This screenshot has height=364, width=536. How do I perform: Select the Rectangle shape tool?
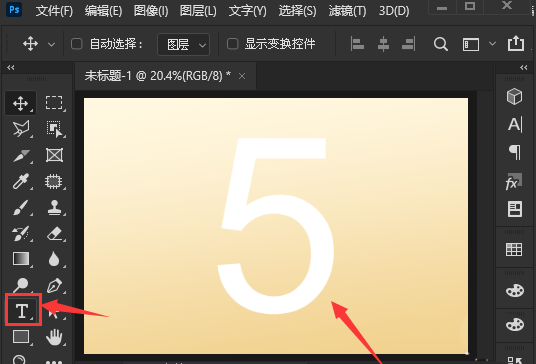pos(21,336)
